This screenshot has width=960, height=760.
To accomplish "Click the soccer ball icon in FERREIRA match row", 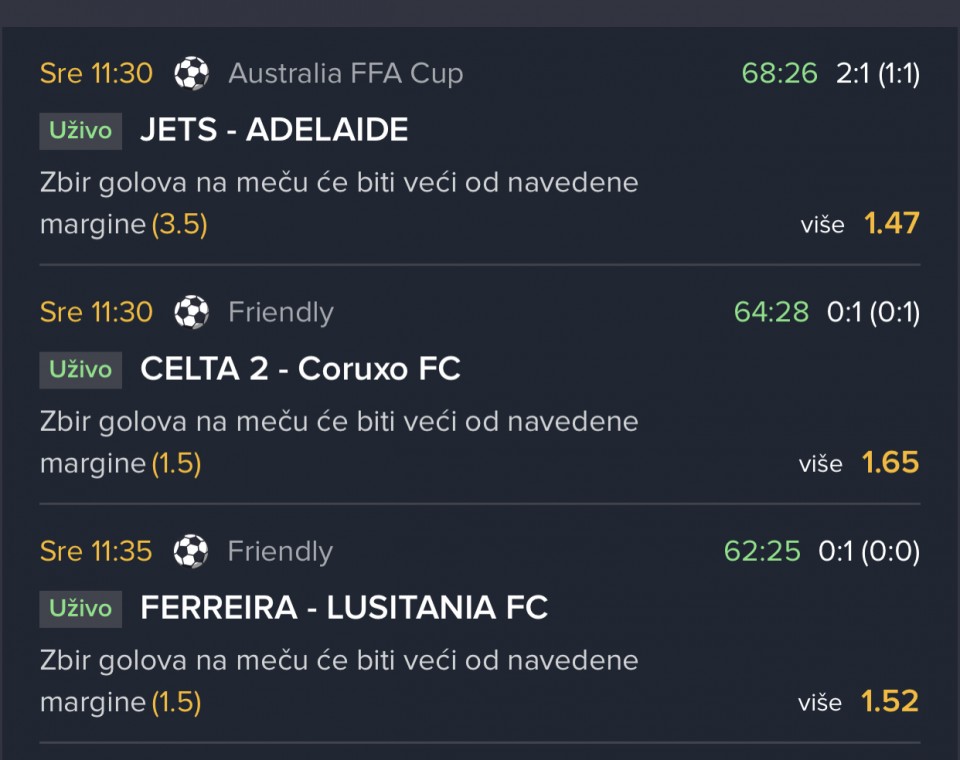I will (x=191, y=551).
